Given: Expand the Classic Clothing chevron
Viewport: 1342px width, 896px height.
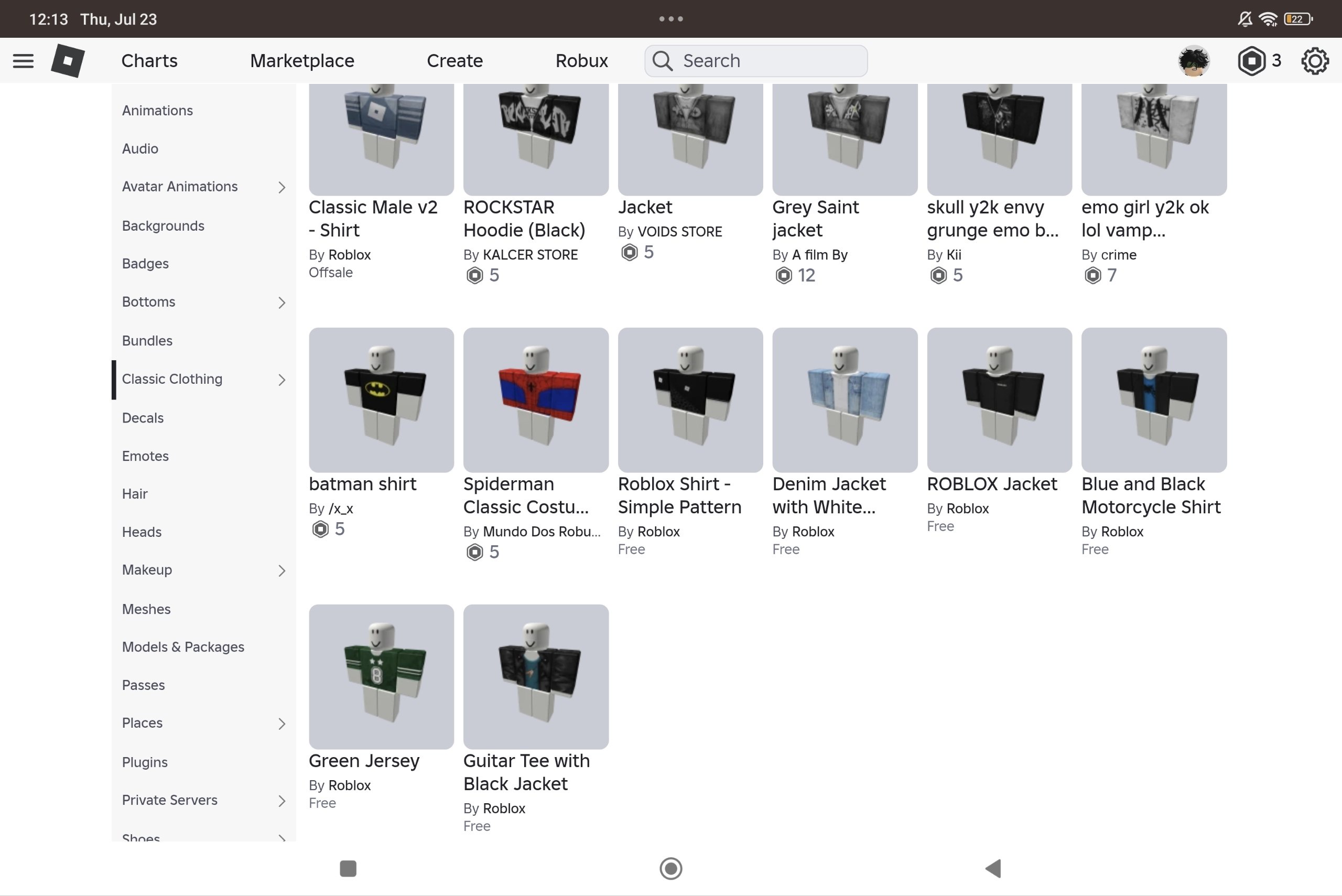Looking at the screenshot, I should click(x=282, y=380).
